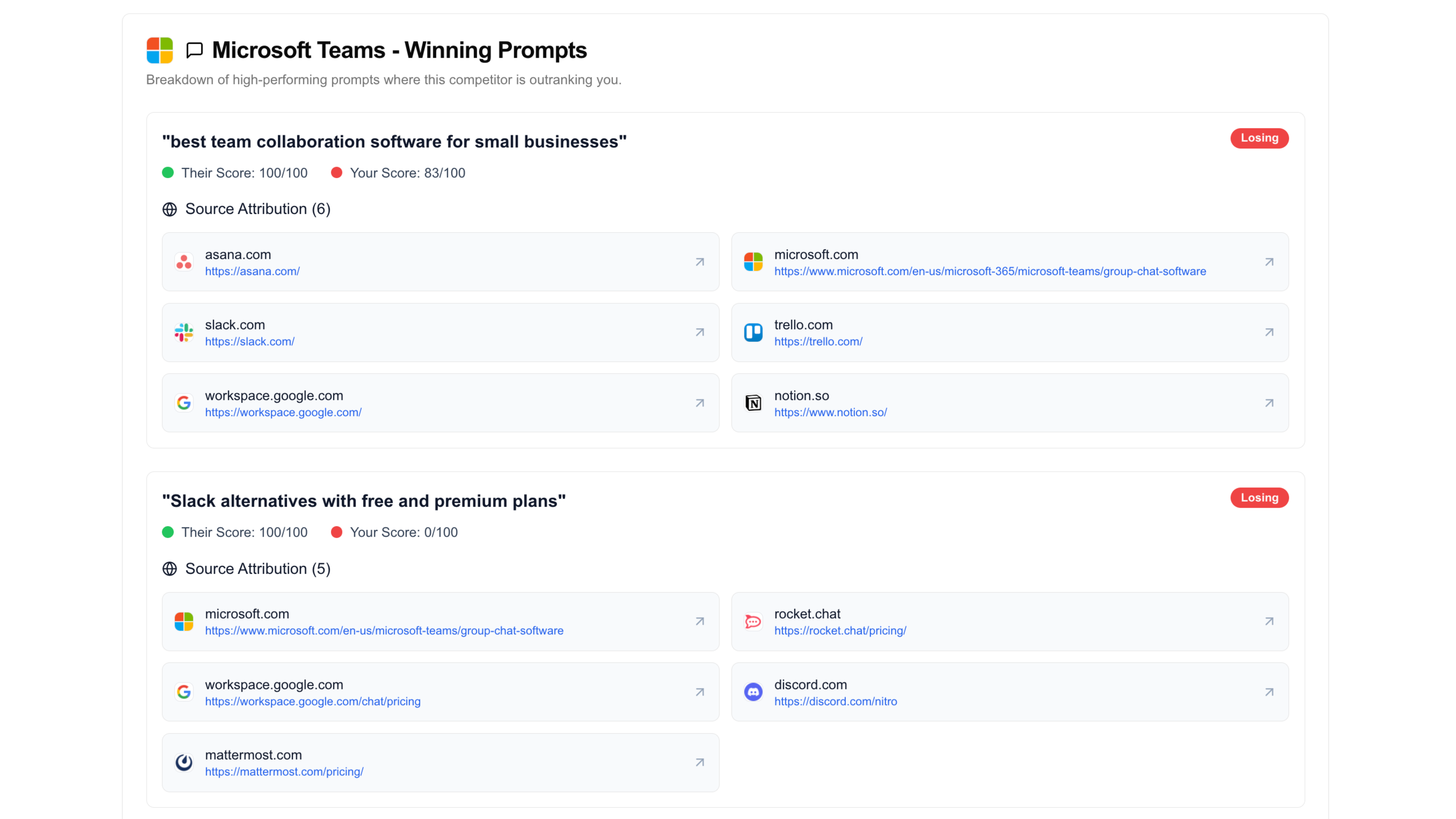This screenshot has height=819, width=1456.
Task: Click the Source Attribution (5) globe icon
Action: point(170,568)
